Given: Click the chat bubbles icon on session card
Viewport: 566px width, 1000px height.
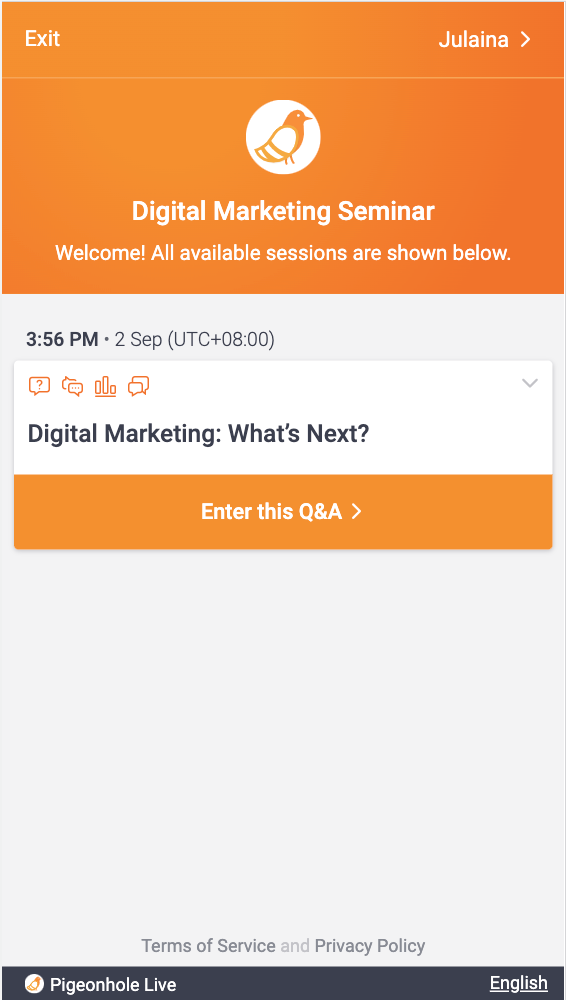Looking at the screenshot, I should 138,386.
